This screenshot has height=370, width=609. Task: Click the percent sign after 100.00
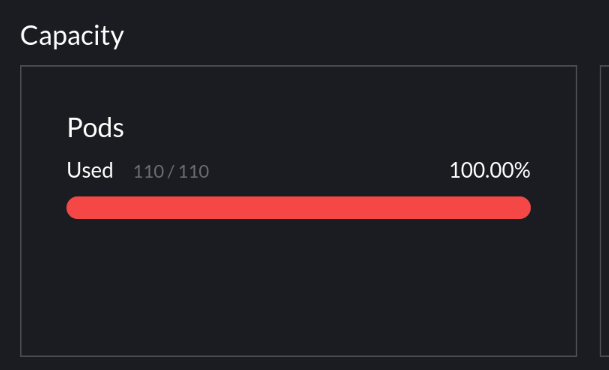522,170
